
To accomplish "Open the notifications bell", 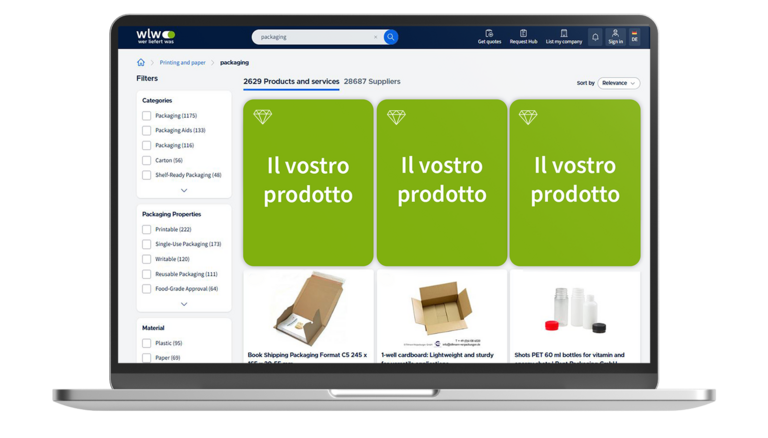I will click(x=595, y=37).
